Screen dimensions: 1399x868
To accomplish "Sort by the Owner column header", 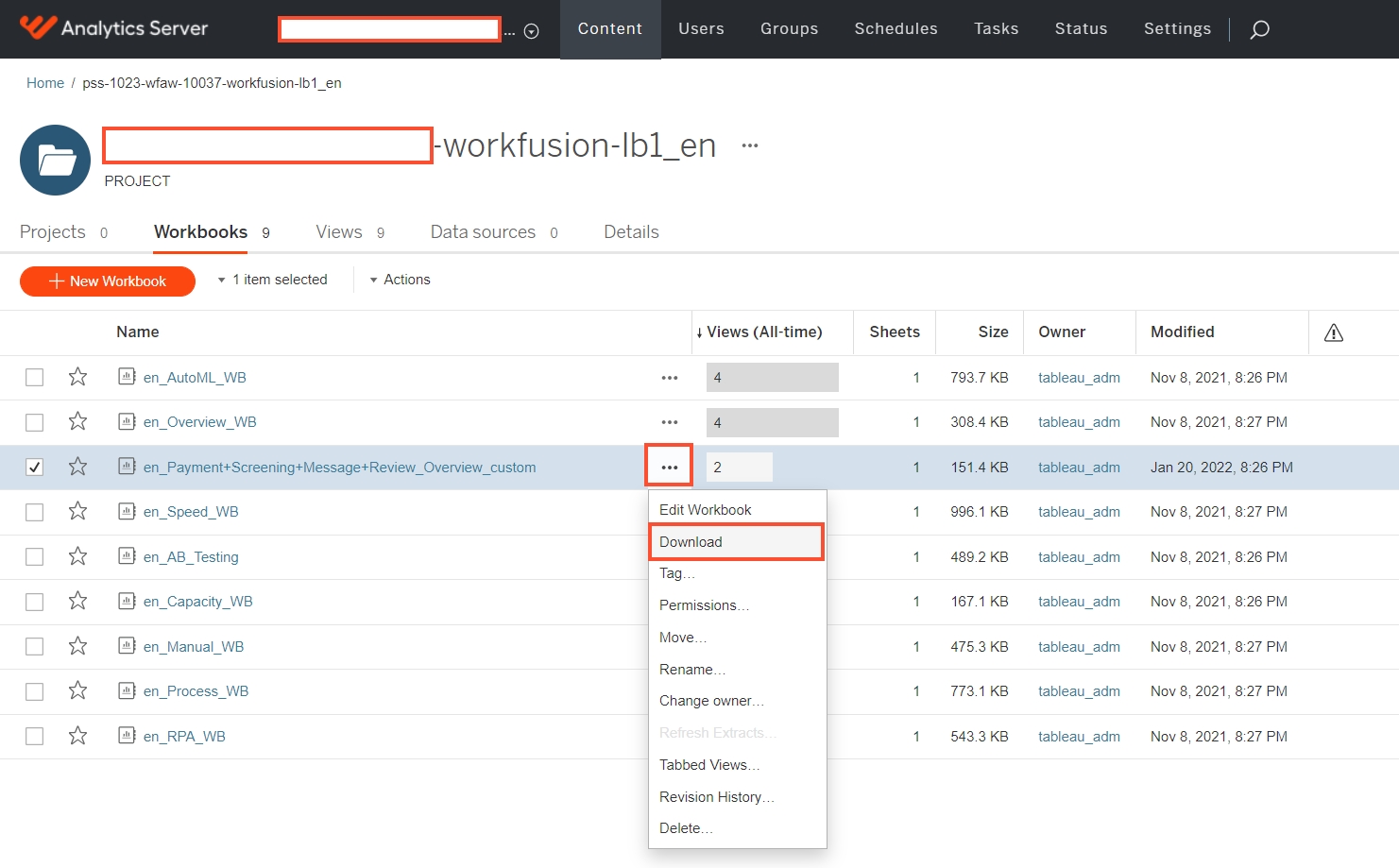I will coord(1062,332).
